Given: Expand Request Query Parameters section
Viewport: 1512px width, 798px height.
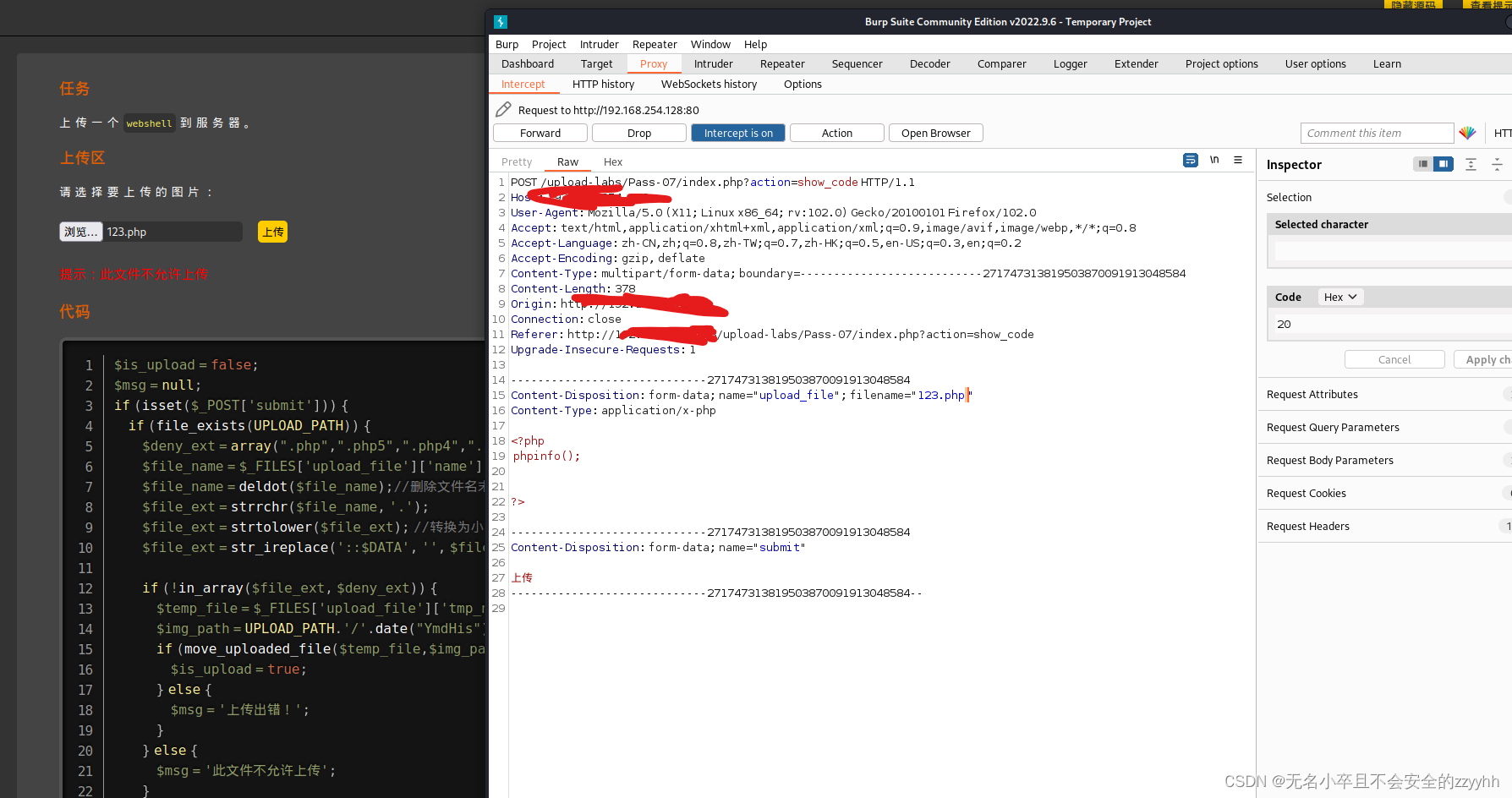Looking at the screenshot, I should pyautogui.click(x=1384, y=427).
